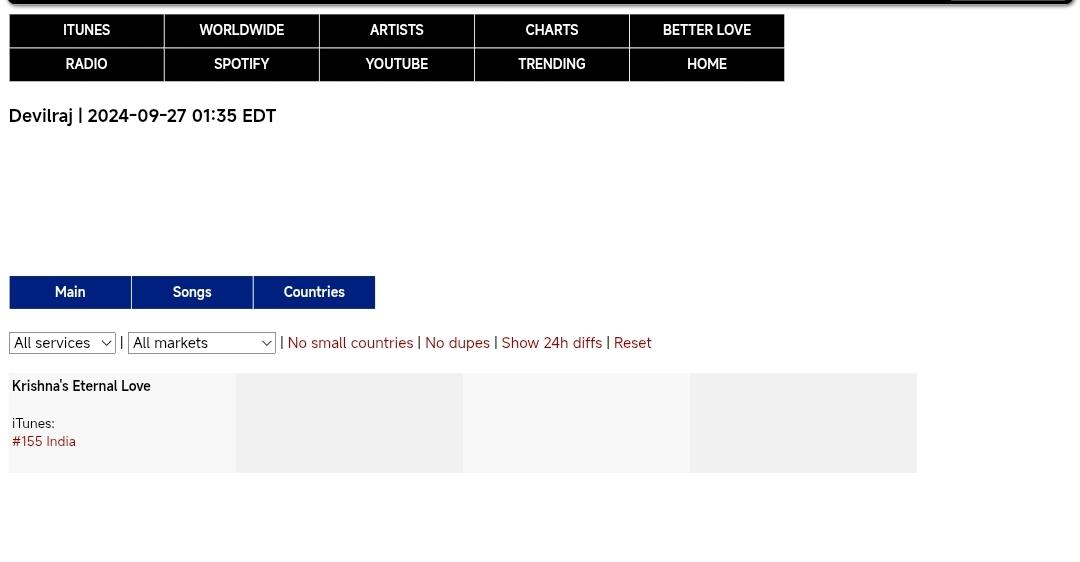View the Trending page
1080x562 pixels.
click(551, 65)
